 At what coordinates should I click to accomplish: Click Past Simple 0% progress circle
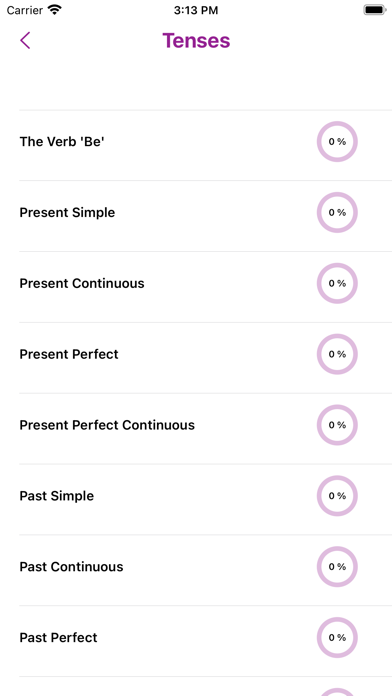click(337, 496)
